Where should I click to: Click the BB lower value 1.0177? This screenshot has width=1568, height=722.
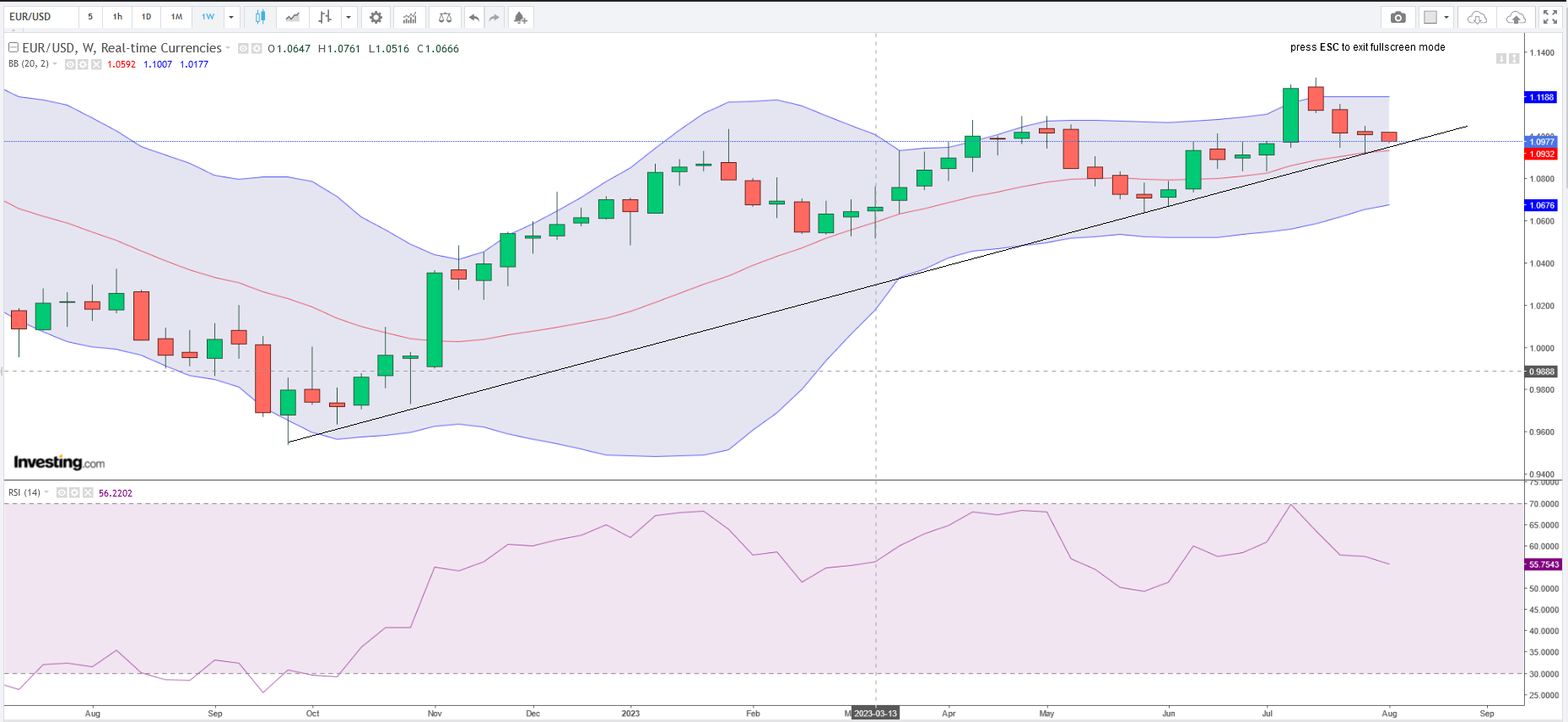(194, 64)
